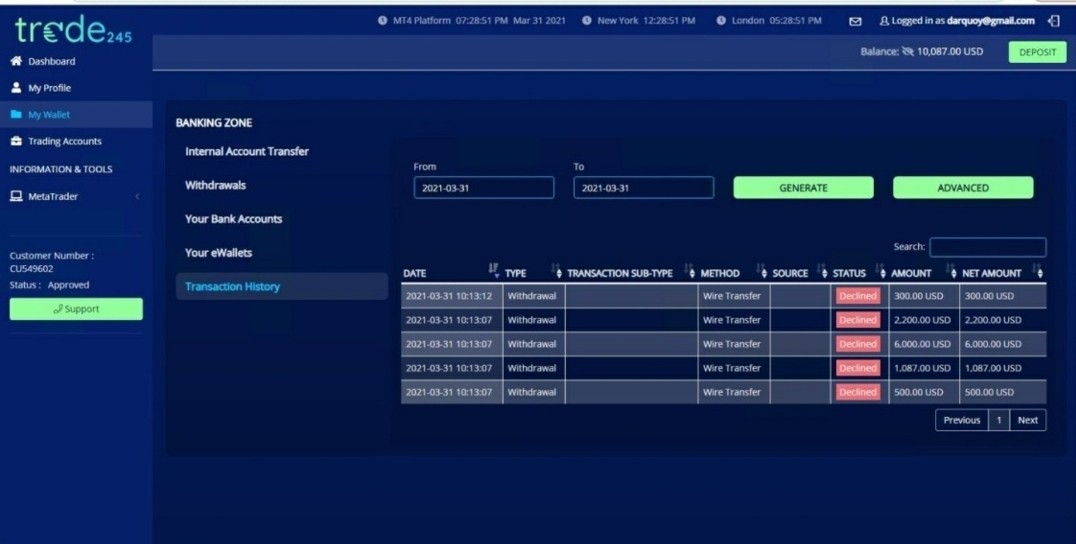Sort table by the STATUS column arrows

880,270
